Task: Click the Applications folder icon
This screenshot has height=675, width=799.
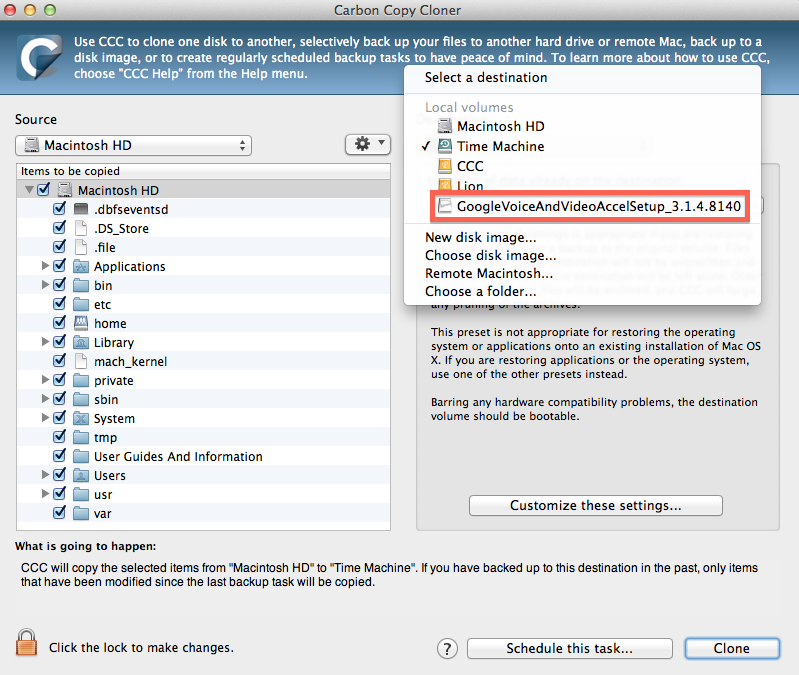Action: (81, 266)
